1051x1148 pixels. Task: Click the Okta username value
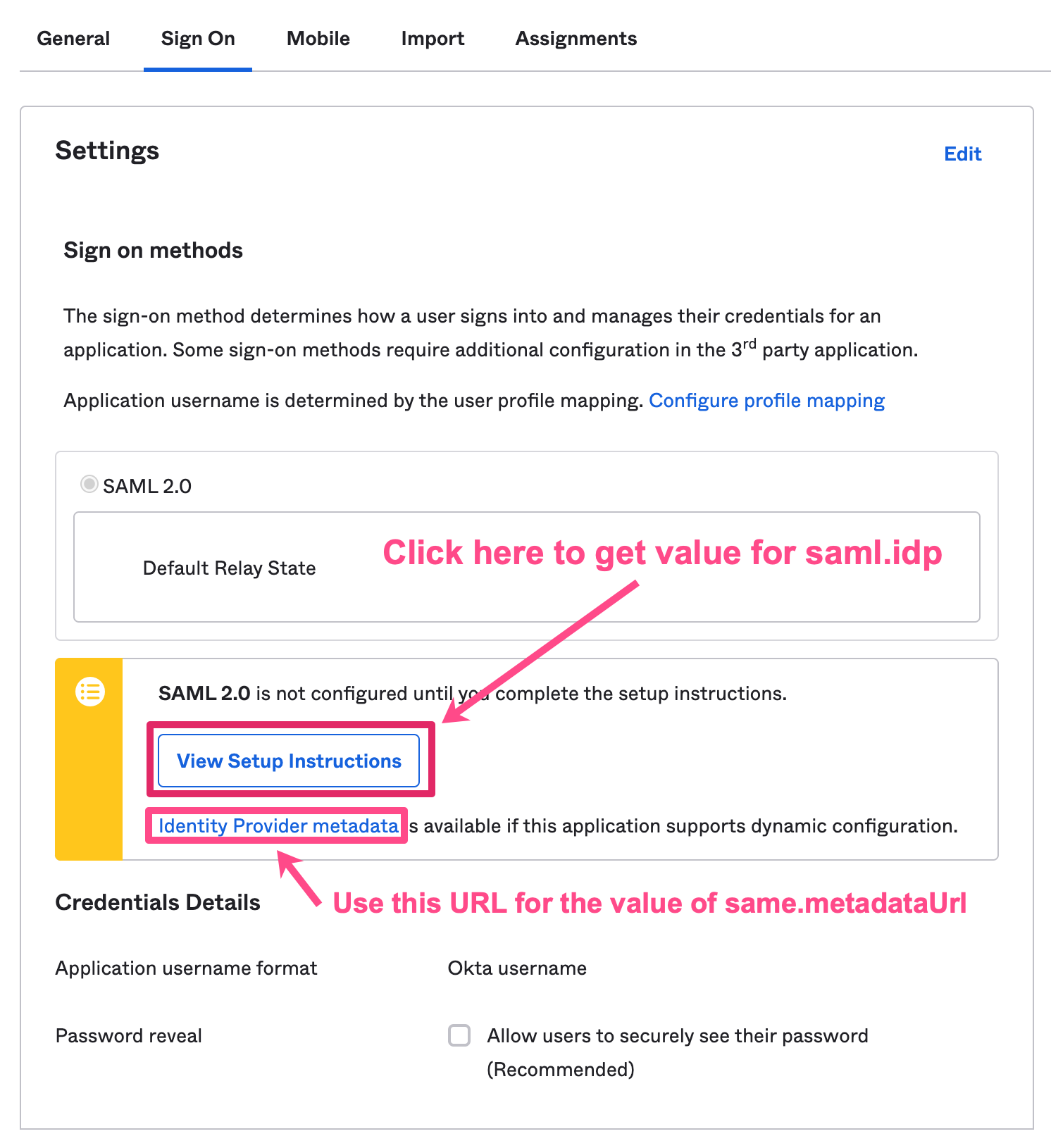[x=517, y=968]
